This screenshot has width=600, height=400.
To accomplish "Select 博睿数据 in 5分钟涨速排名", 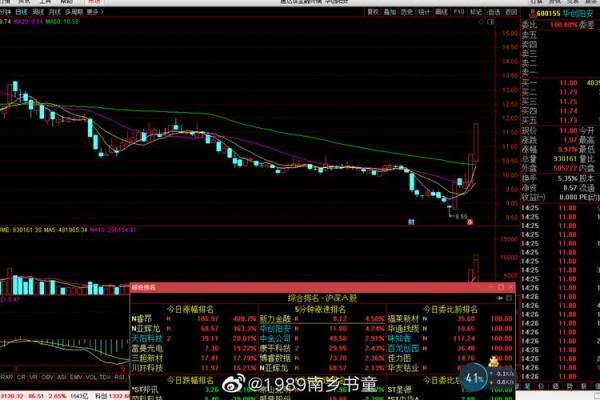I will click(x=276, y=358).
